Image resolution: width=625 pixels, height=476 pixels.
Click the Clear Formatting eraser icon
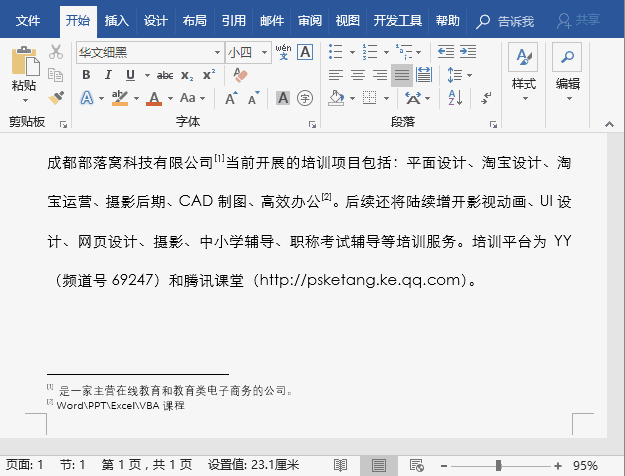[x=240, y=75]
